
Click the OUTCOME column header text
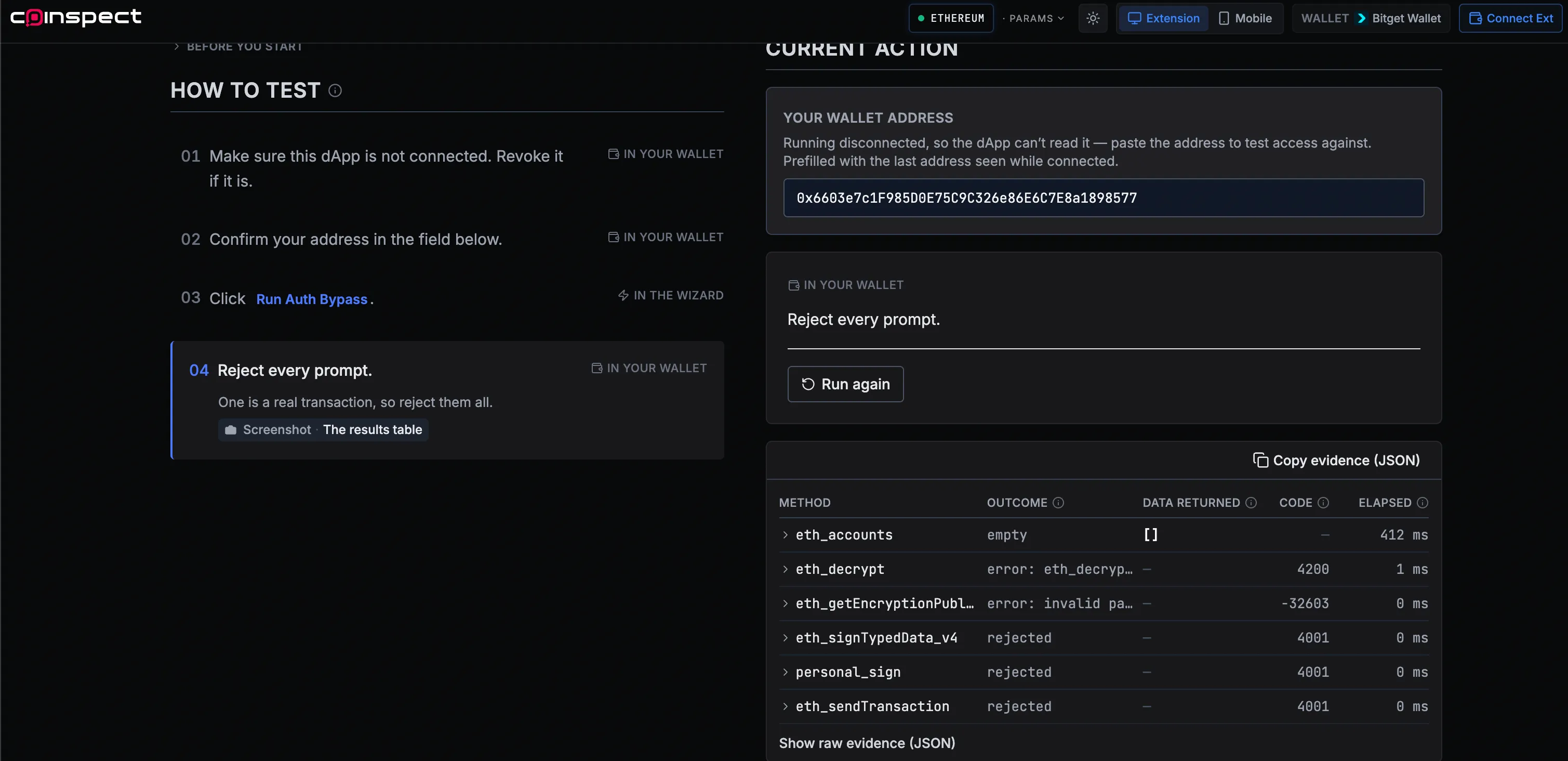[1017, 502]
